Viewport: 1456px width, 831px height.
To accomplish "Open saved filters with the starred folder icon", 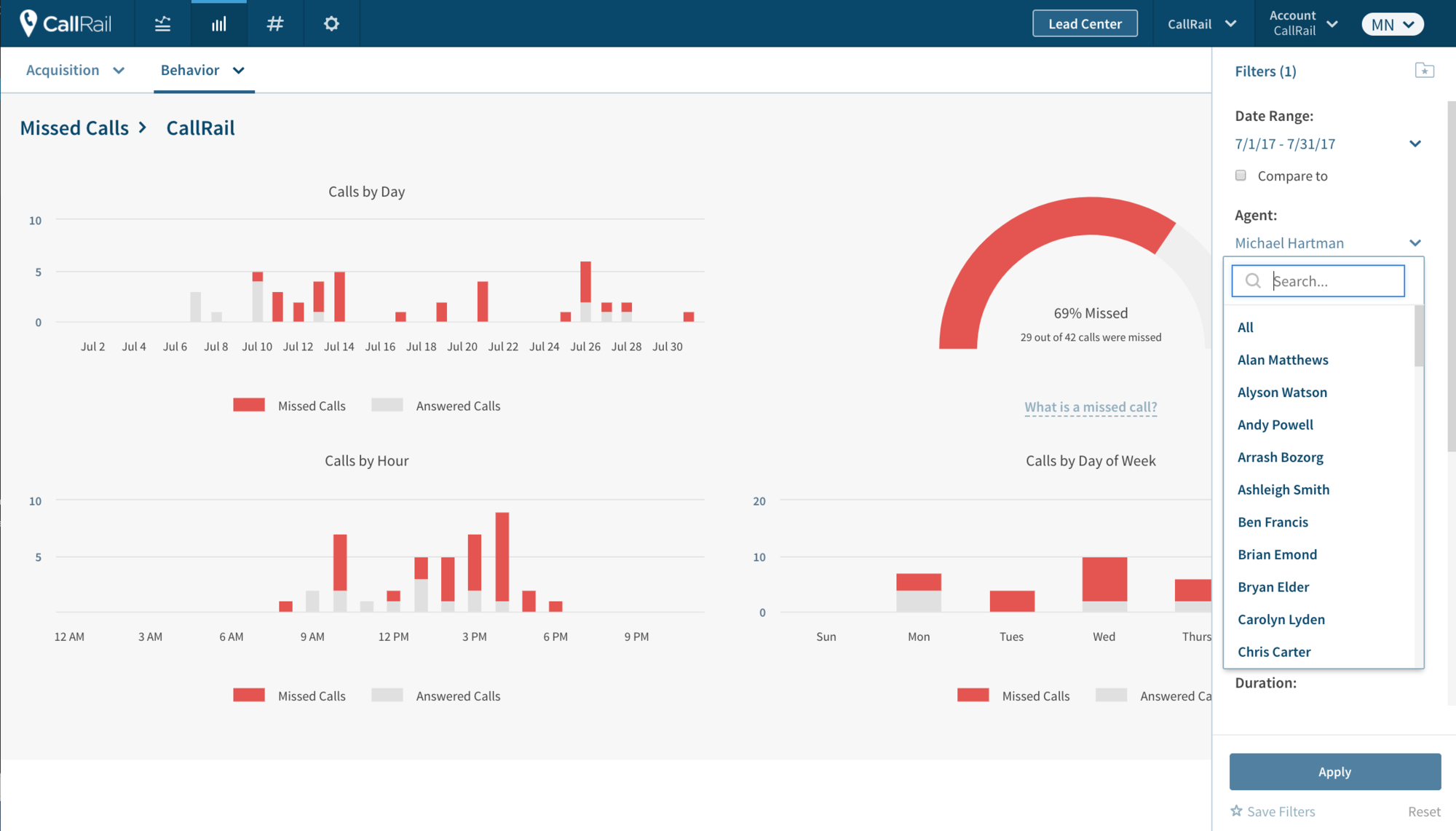I will pyautogui.click(x=1425, y=70).
